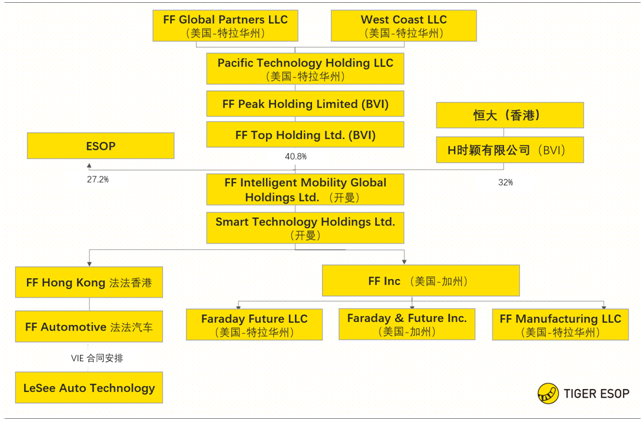Select the Faraday & Future Inc. box
This screenshot has width=643, height=421.
[406, 324]
